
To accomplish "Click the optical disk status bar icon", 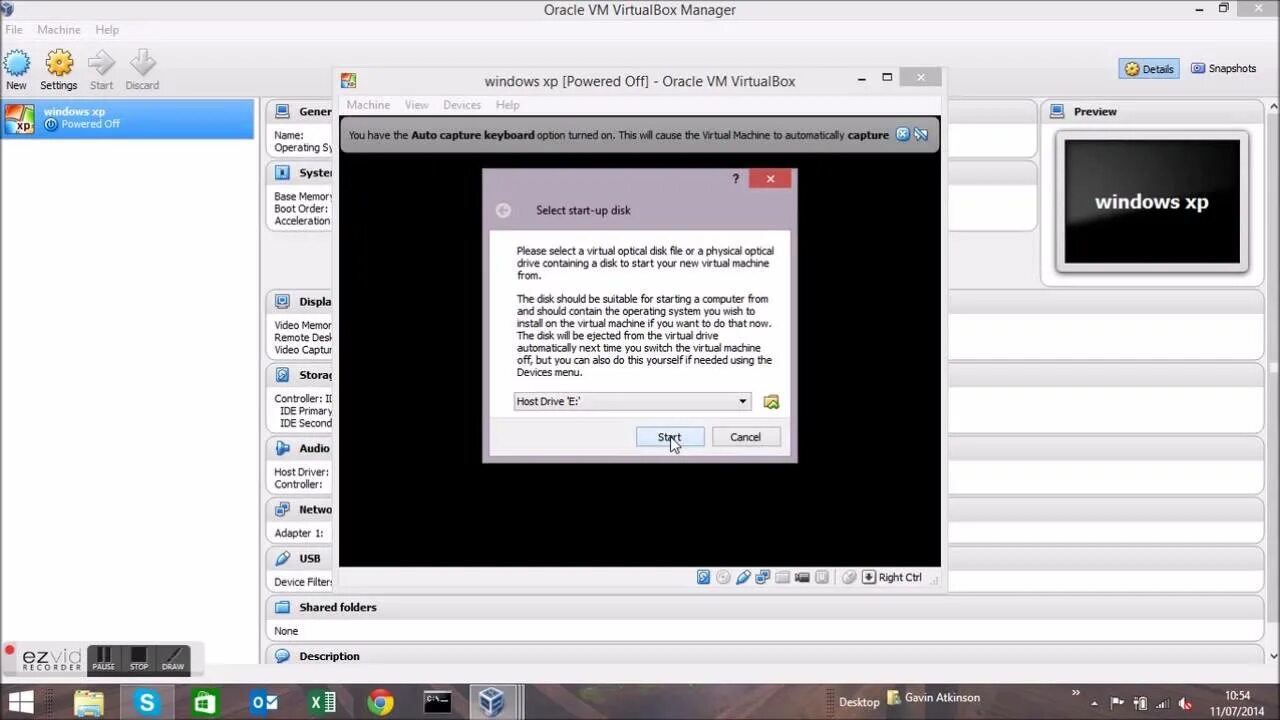I will (x=723, y=577).
